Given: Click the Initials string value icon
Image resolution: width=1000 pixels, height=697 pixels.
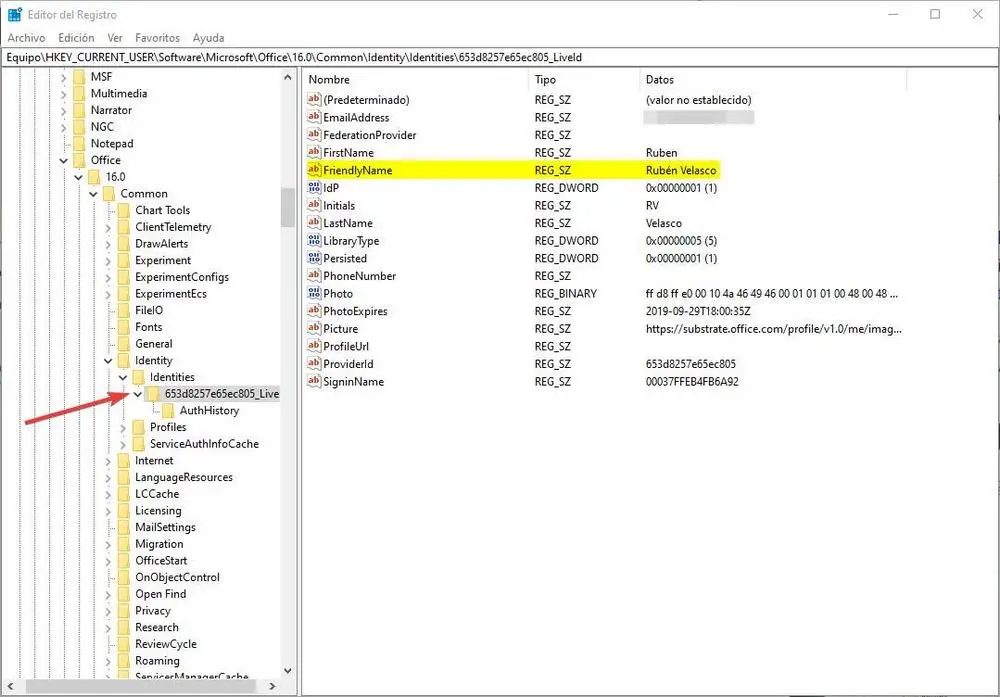Looking at the screenshot, I should [314, 205].
